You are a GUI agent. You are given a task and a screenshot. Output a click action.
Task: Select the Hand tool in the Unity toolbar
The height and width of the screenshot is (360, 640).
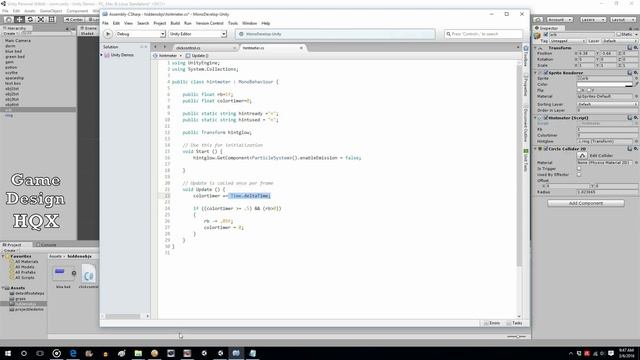[8, 19]
